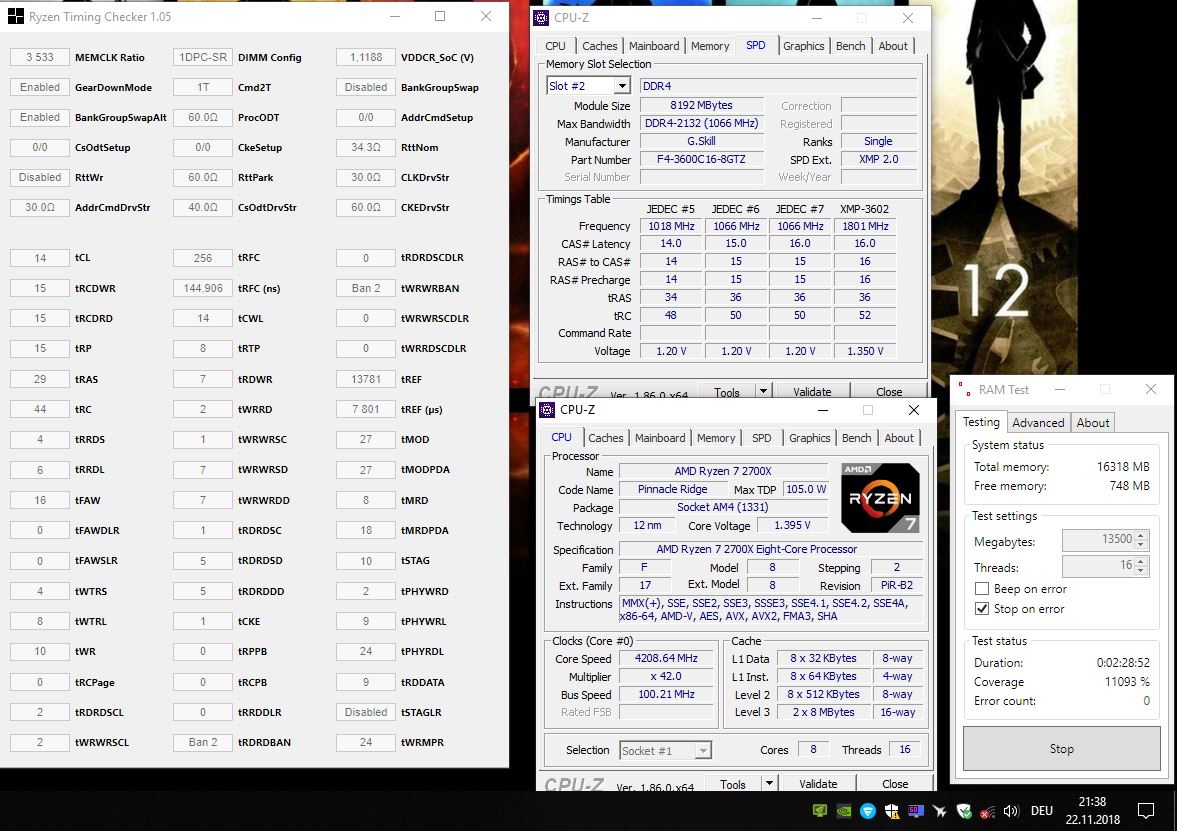Click the Part Number F4-3600C16-8GTZ field

pos(701,159)
